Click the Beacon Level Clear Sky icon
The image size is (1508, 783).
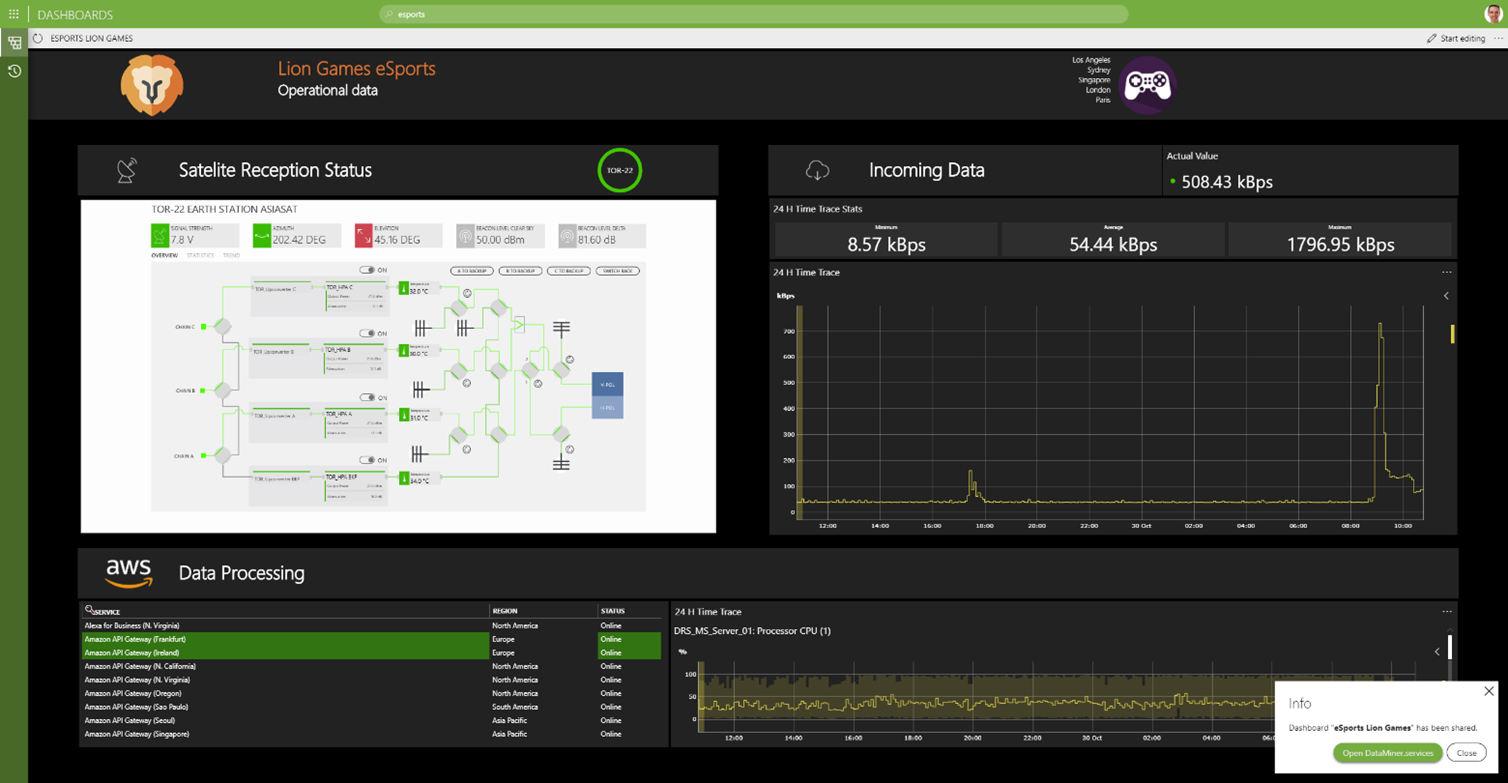point(465,236)
